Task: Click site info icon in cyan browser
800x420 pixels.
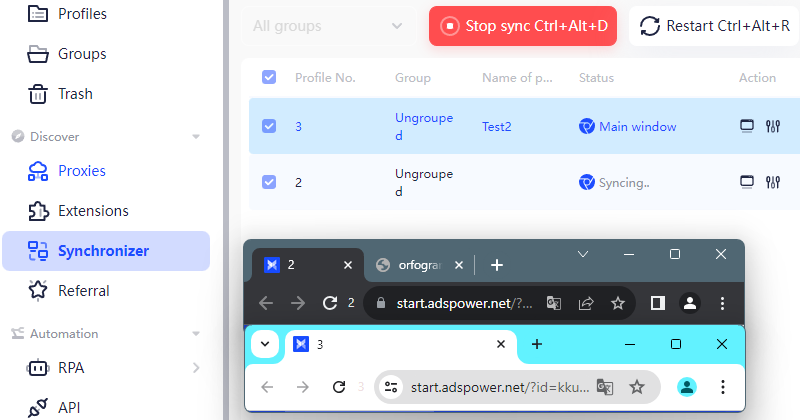Action: 391,387
